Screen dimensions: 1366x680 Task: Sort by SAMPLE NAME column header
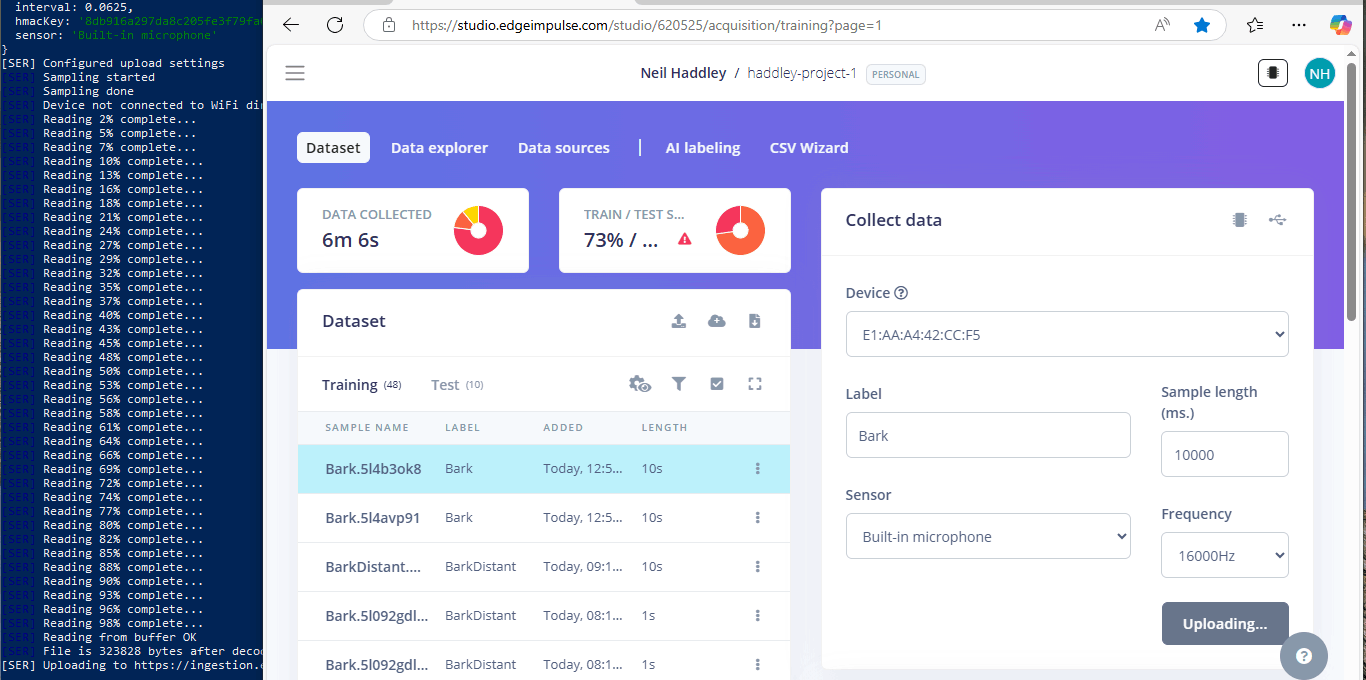point(367,427)
